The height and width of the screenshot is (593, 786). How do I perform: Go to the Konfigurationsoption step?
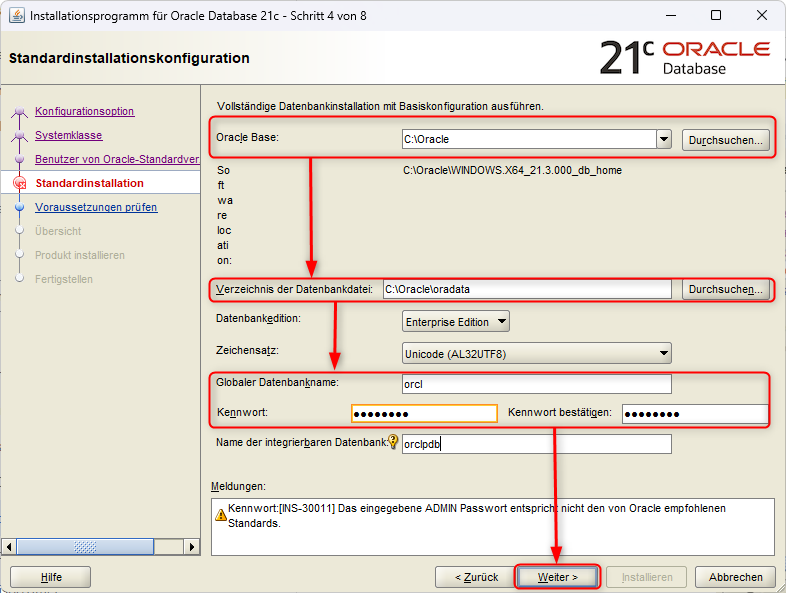(x=84, y=111)
